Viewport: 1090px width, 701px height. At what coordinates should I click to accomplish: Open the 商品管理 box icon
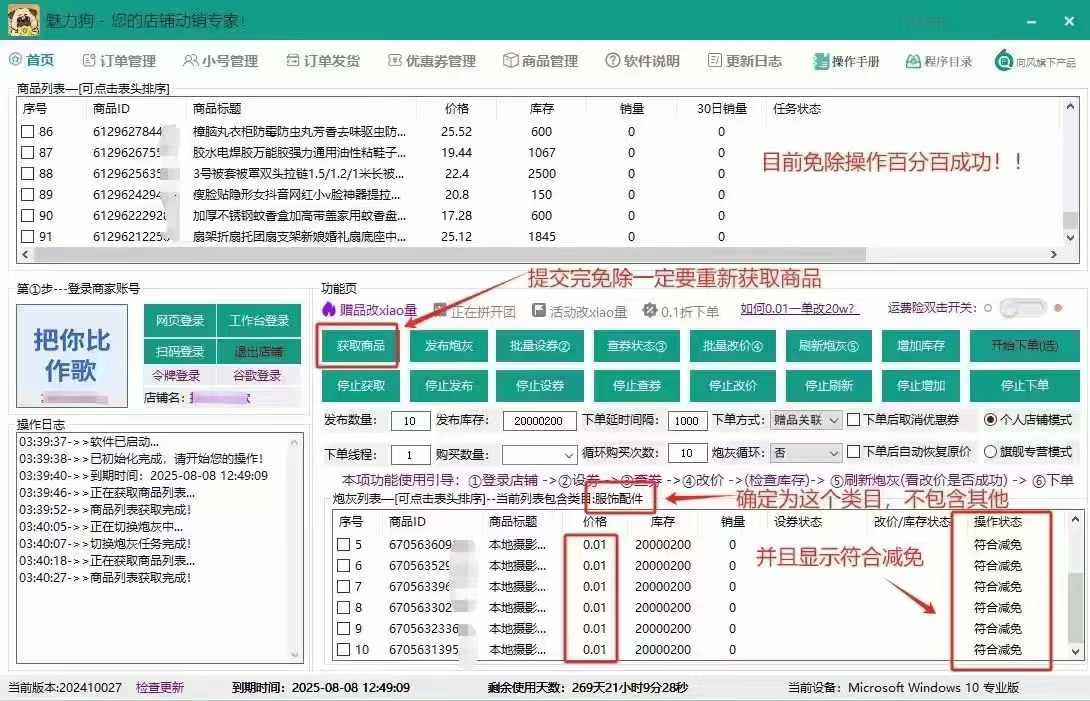(511, 61)
